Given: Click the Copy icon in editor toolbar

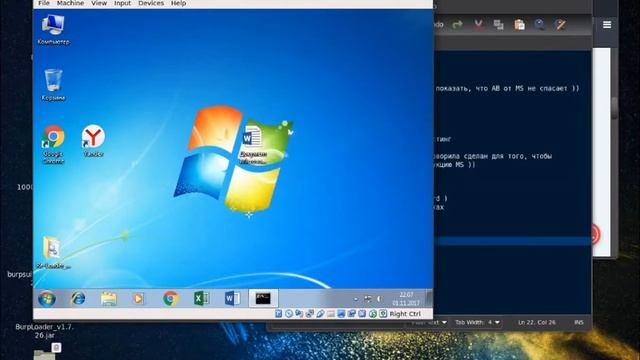Looking at the screenshot, I should 498,25.
